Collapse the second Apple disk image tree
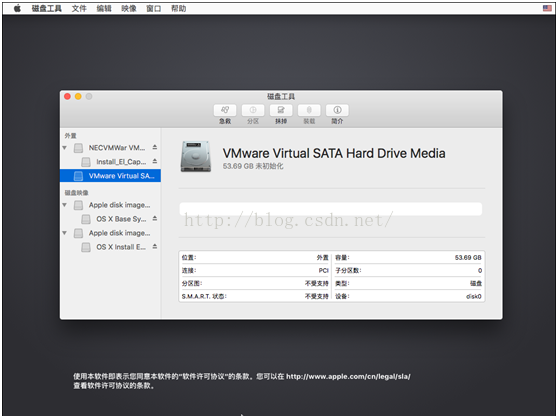The width and height of the screenshot is (558, 418). 64,233
